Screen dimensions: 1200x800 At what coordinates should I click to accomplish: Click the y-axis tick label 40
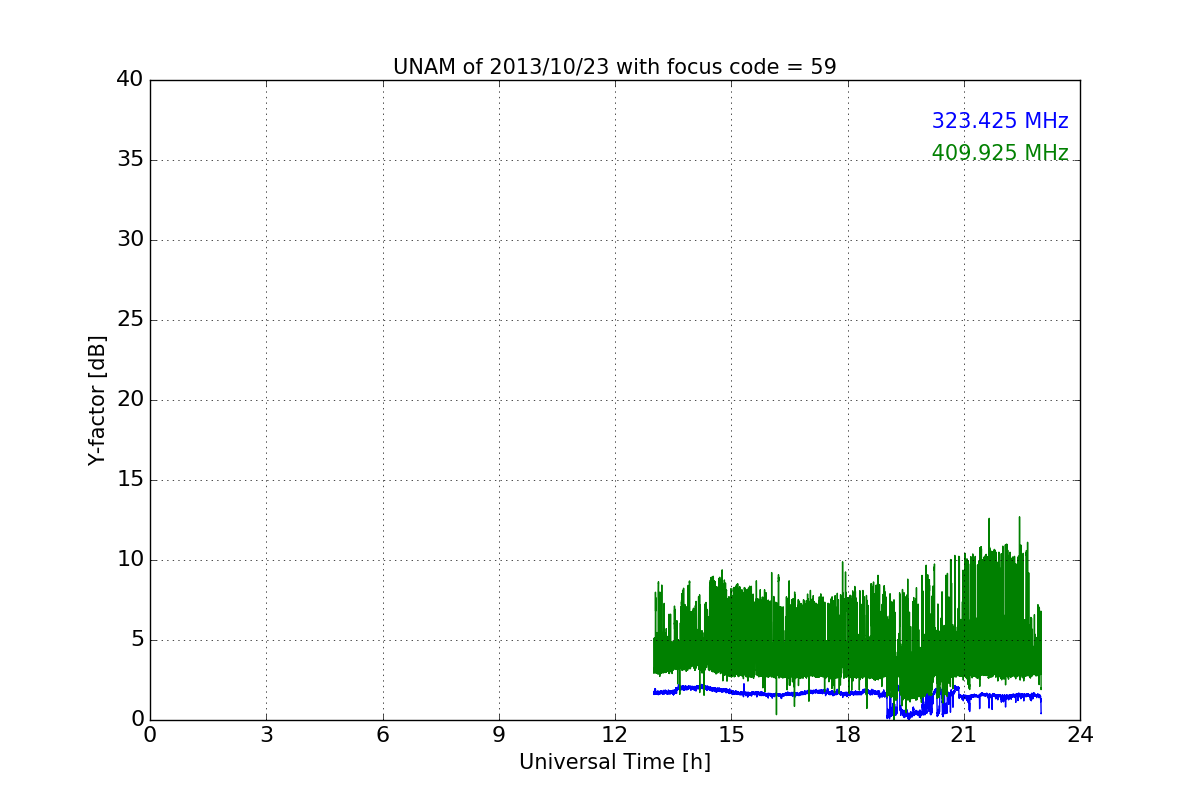click(x=130, y=80)
